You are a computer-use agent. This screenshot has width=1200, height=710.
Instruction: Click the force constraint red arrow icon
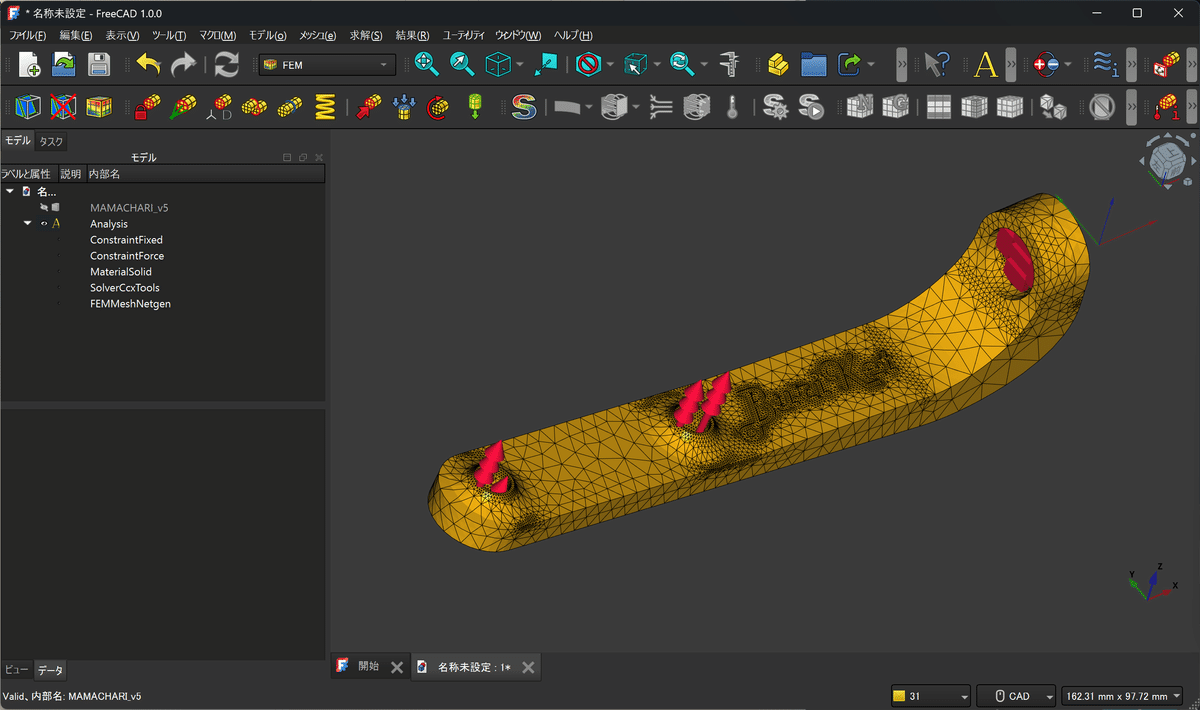[x=370, y=106]
